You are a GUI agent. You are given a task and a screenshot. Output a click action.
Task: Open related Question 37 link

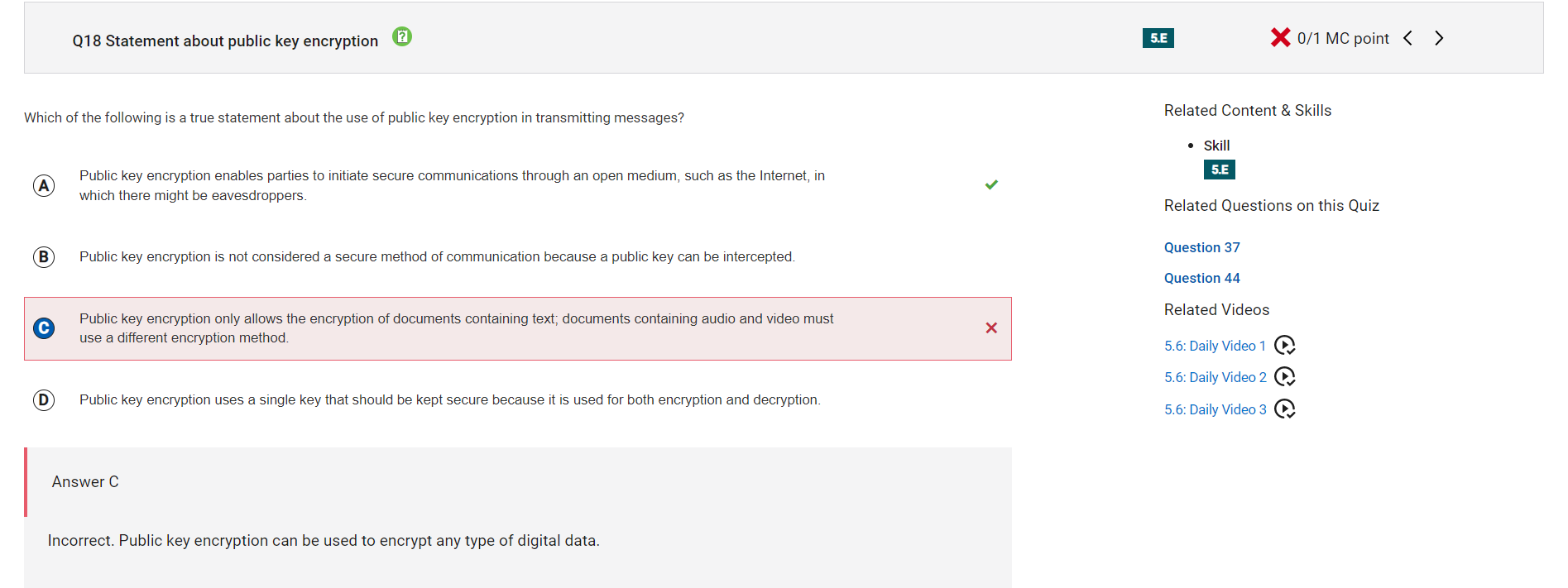tap(1201, 247)
